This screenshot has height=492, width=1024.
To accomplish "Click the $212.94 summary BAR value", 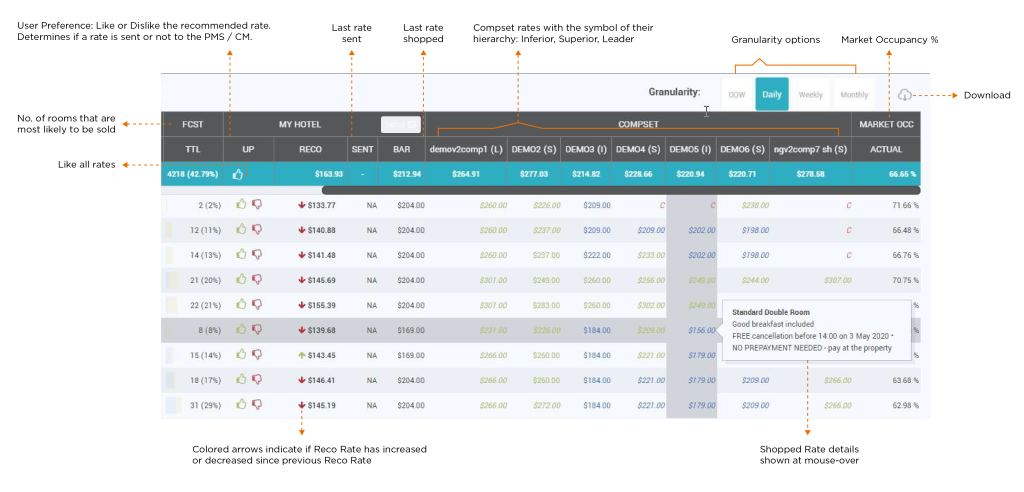I will 406,174.
